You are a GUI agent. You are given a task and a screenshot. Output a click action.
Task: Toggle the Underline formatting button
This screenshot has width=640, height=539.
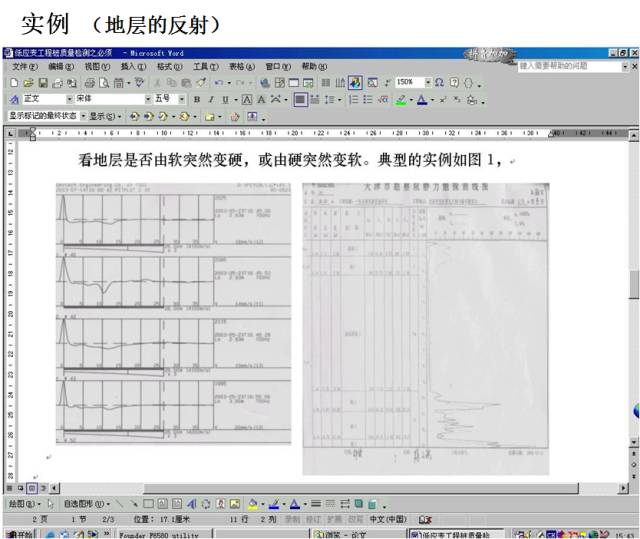click(223, 100)
